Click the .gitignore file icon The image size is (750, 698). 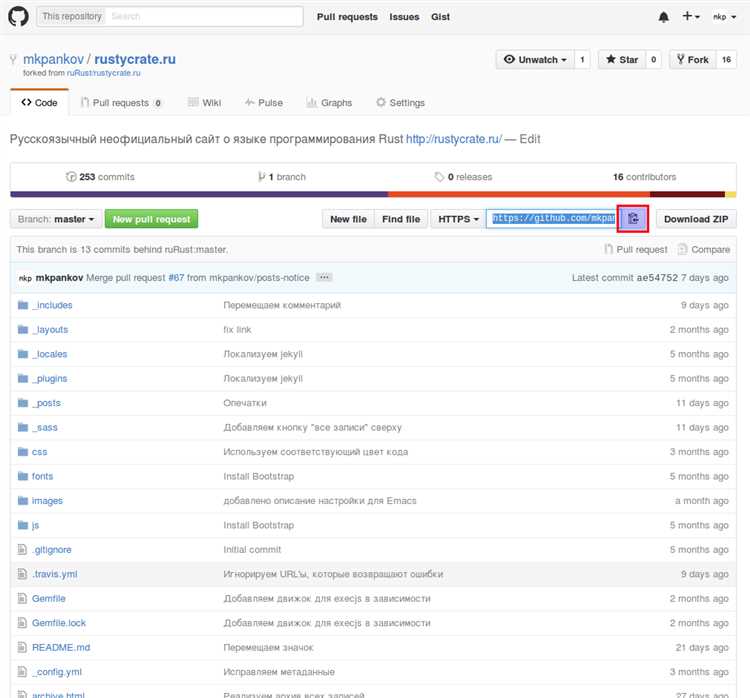click(x=22, y=549)
